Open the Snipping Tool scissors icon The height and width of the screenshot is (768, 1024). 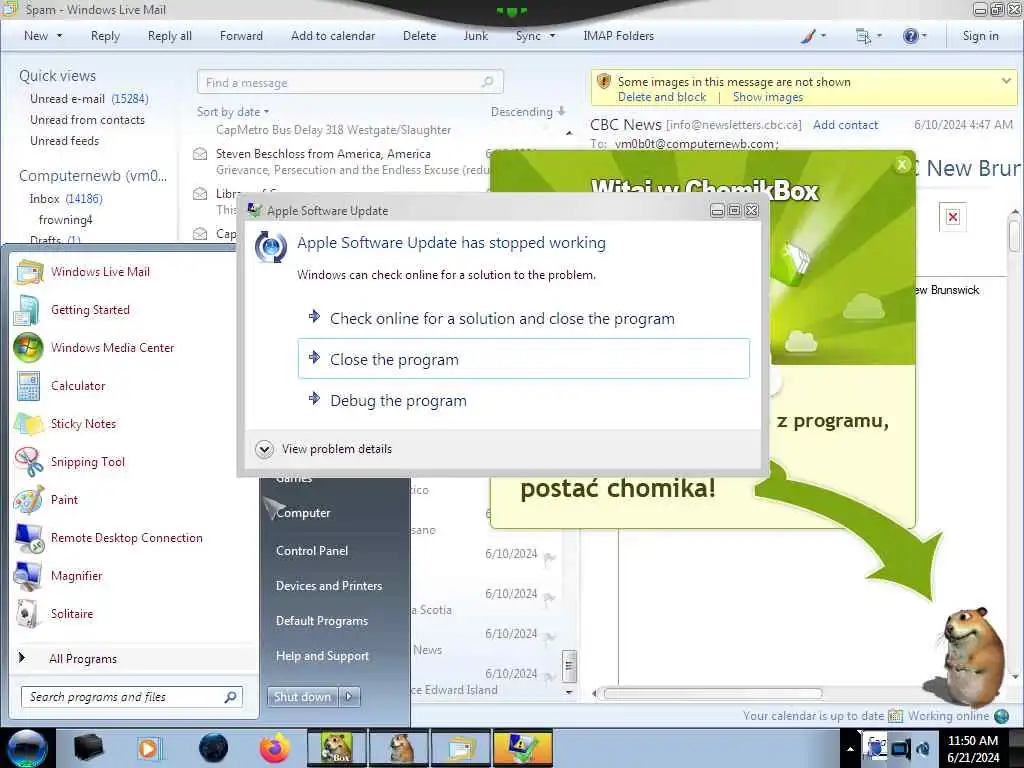[28, 462]
